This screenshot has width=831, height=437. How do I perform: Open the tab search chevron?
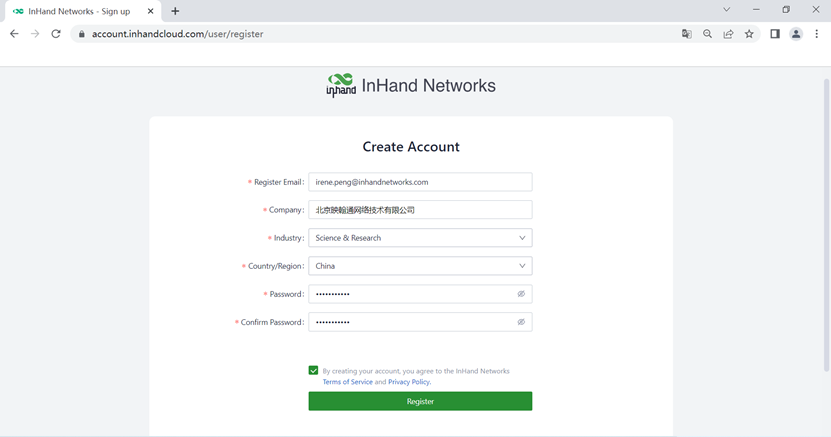coord(727,10)
